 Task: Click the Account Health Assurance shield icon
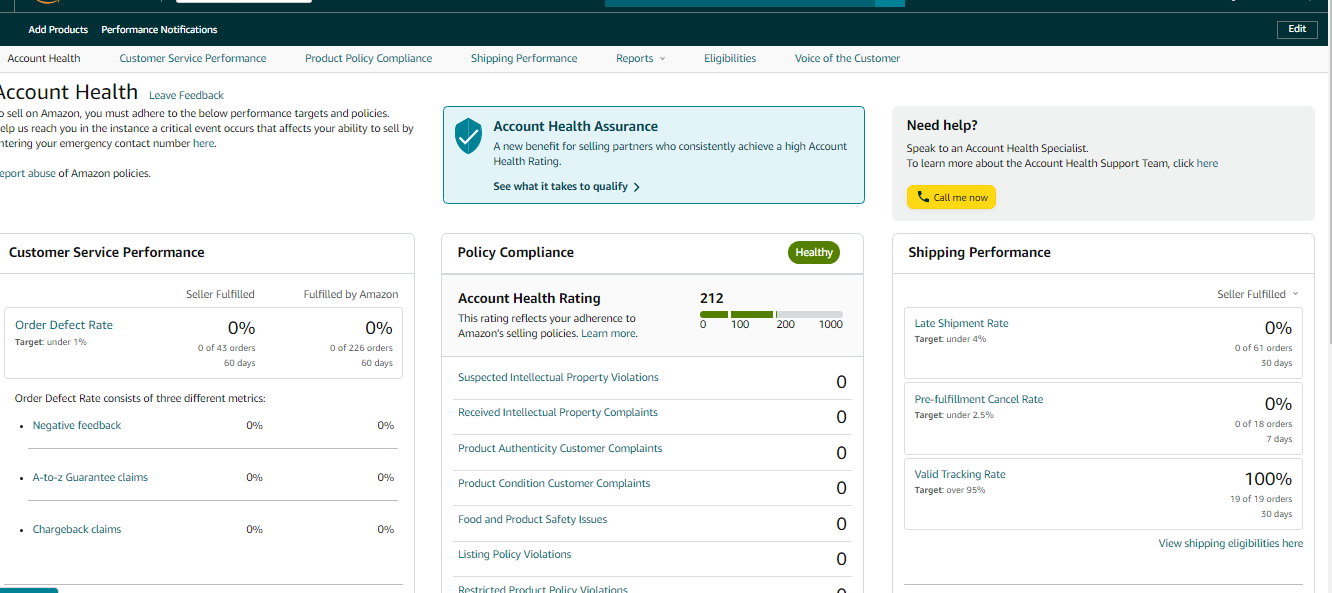tap(468, 136)
